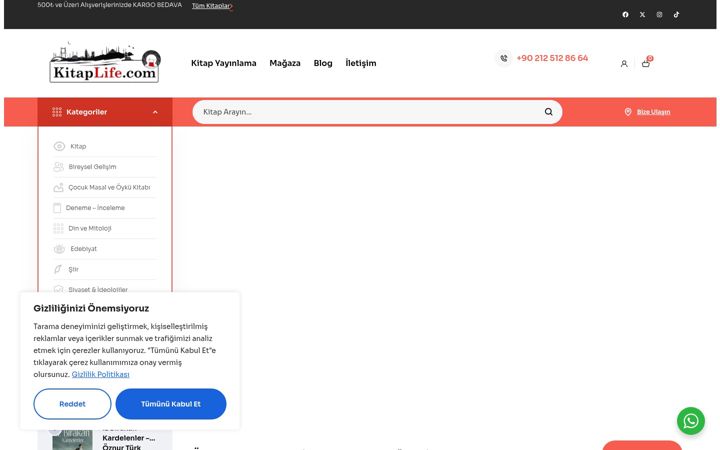Open Gizlilik Politikası link
Viewport: 720px width, 450px height.
pyautogui.click(x=101, y=374)
